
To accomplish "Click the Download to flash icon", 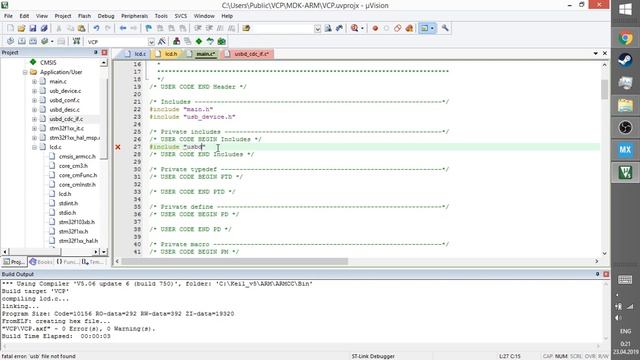I will click(x=76, y=41).
